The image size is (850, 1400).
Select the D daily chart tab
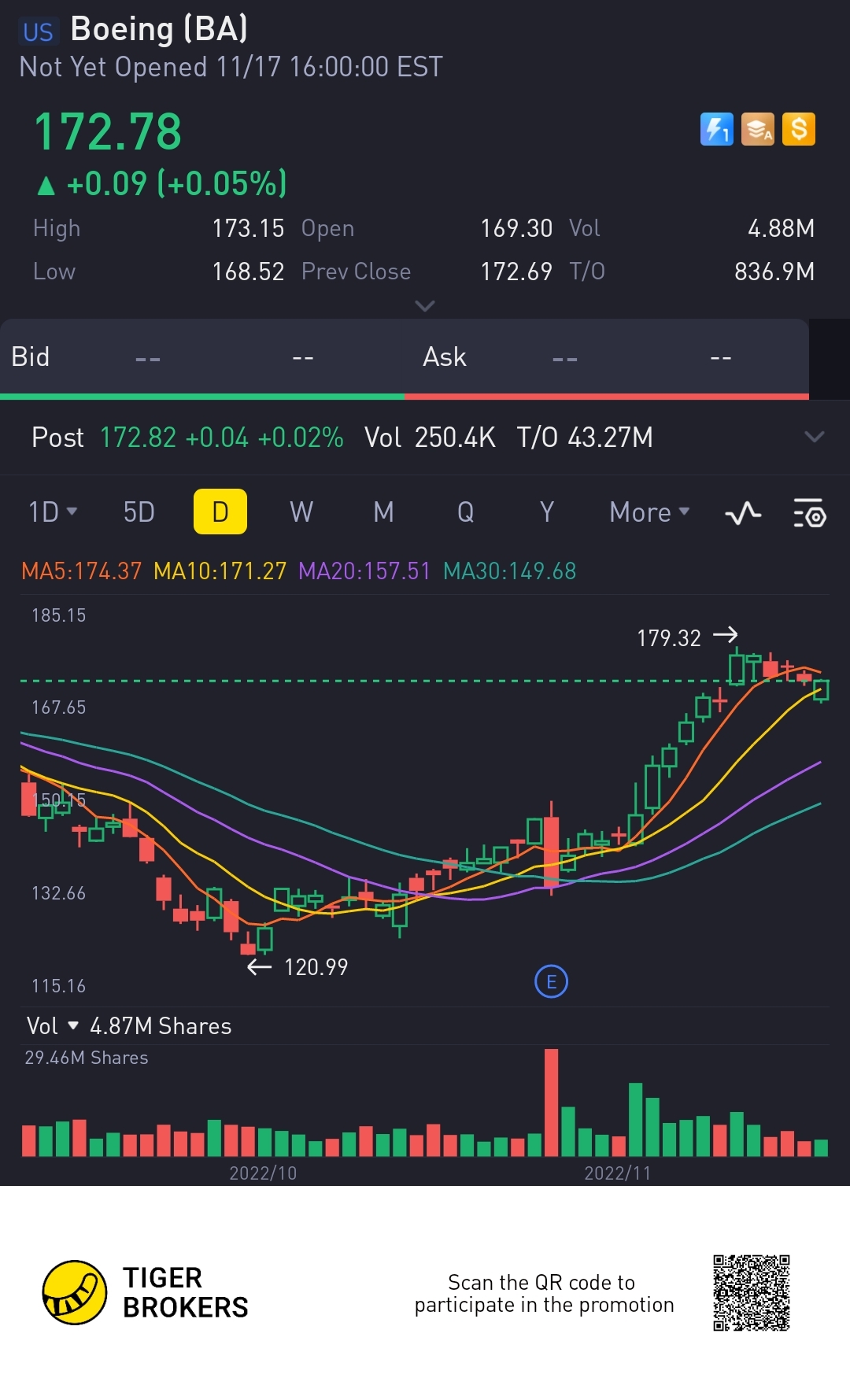[x=220, y=512]
